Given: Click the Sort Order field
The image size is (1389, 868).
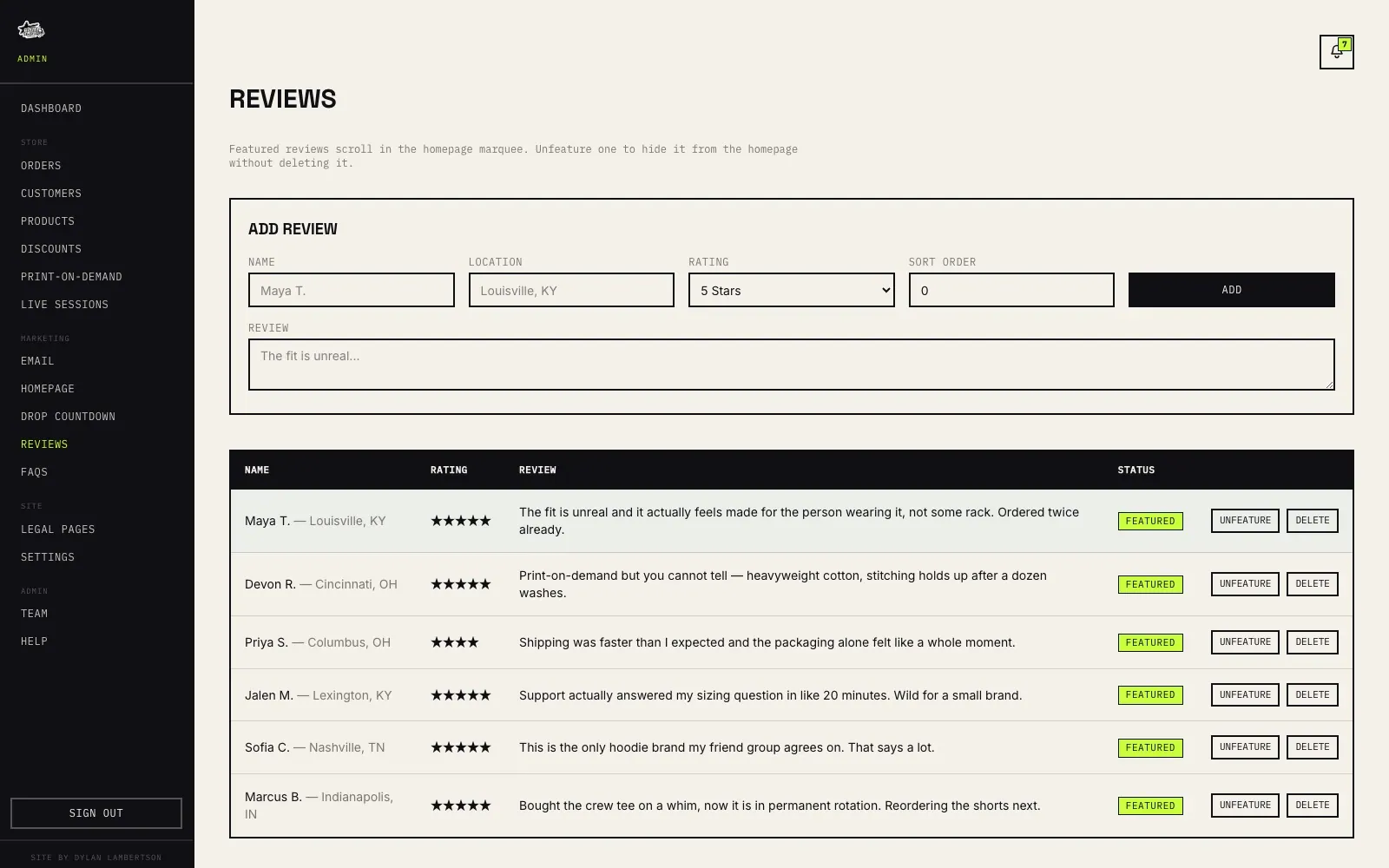Looking at the screenshot, I should pyautogui.click(x=1011, y=290).
